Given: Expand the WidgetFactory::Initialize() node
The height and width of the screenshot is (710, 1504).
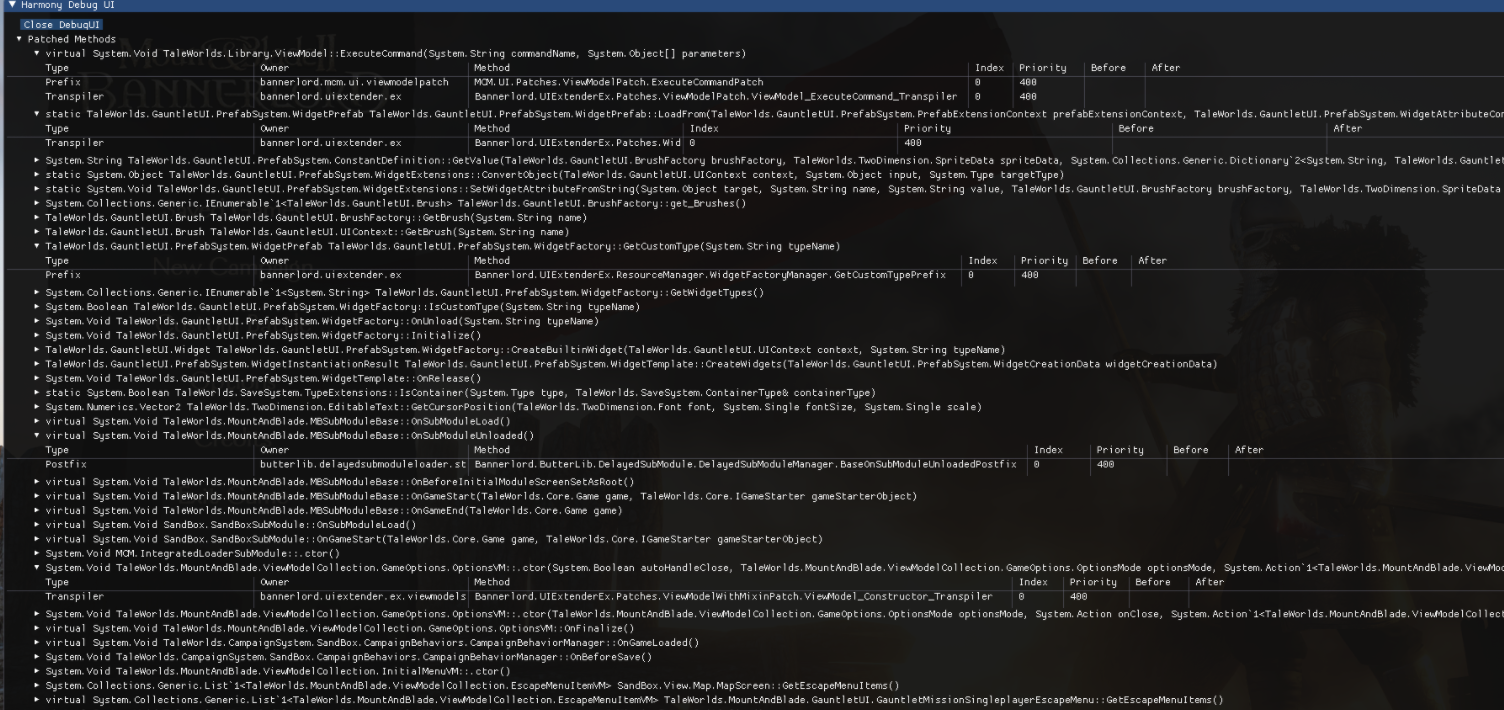Looking at the screenshot, I should 37,336.
